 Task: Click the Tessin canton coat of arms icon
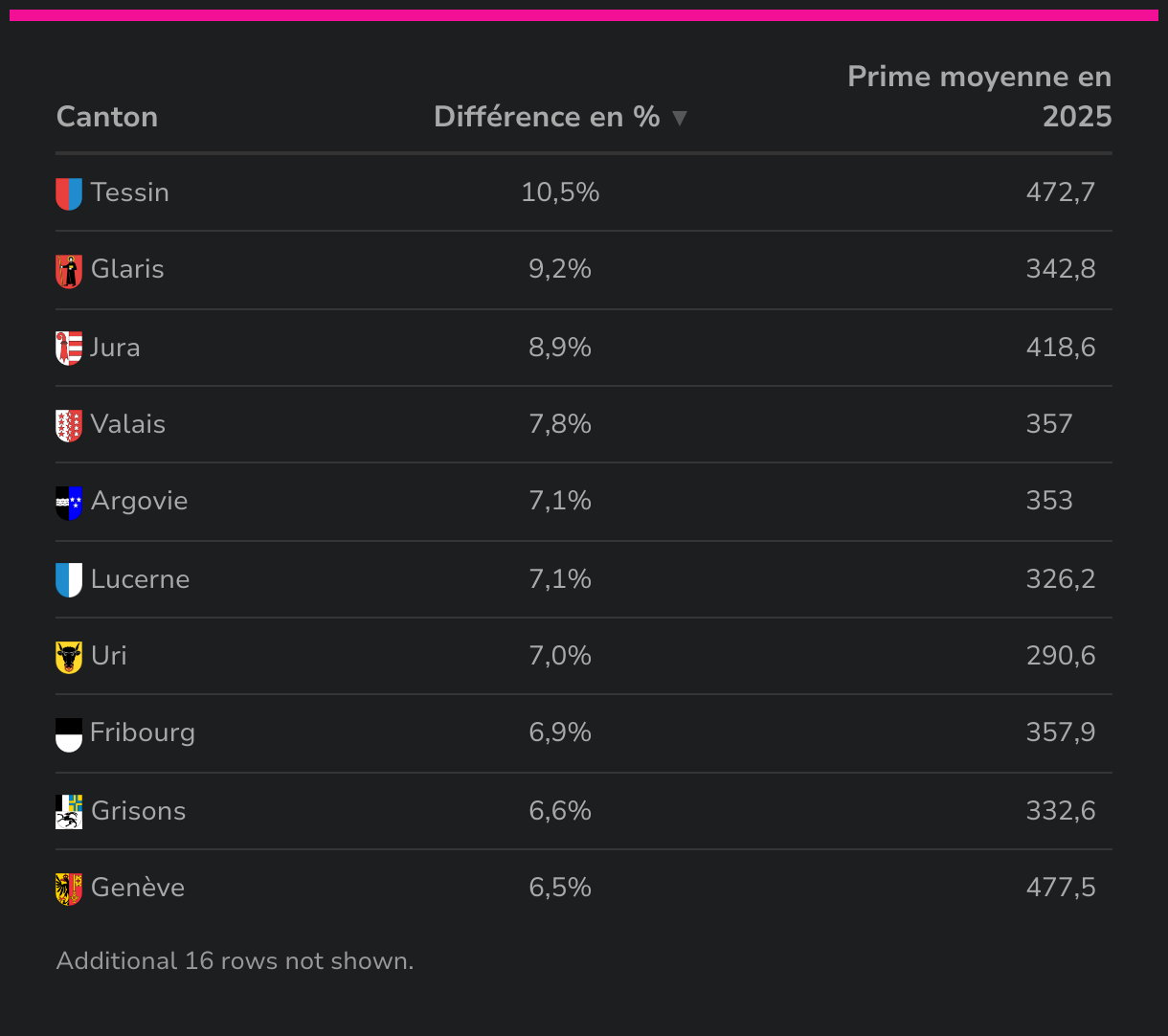[x=69, y=193]
